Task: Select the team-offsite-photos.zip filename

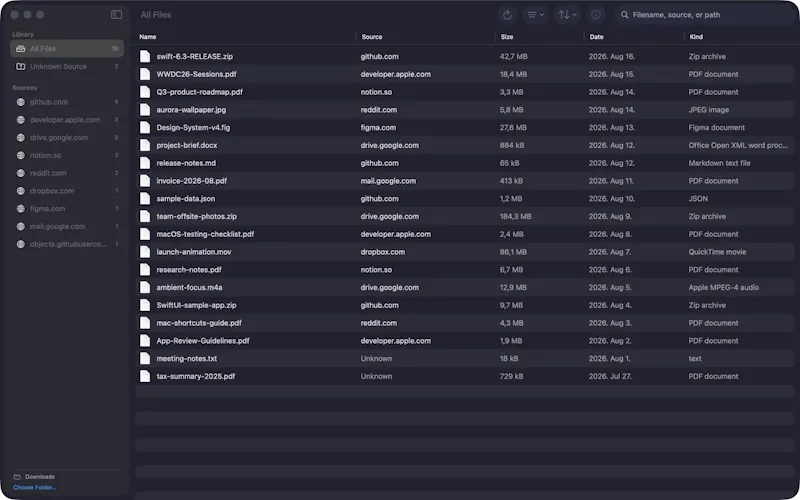Action: [x=196, y=216]
